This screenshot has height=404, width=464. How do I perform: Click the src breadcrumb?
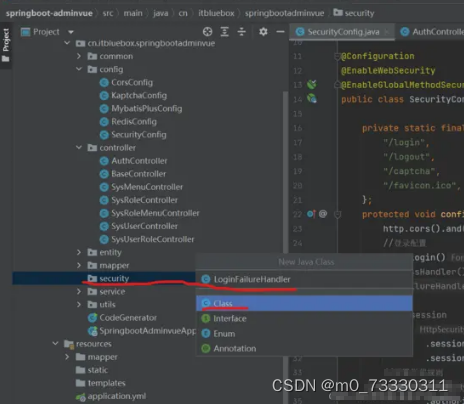108,13
